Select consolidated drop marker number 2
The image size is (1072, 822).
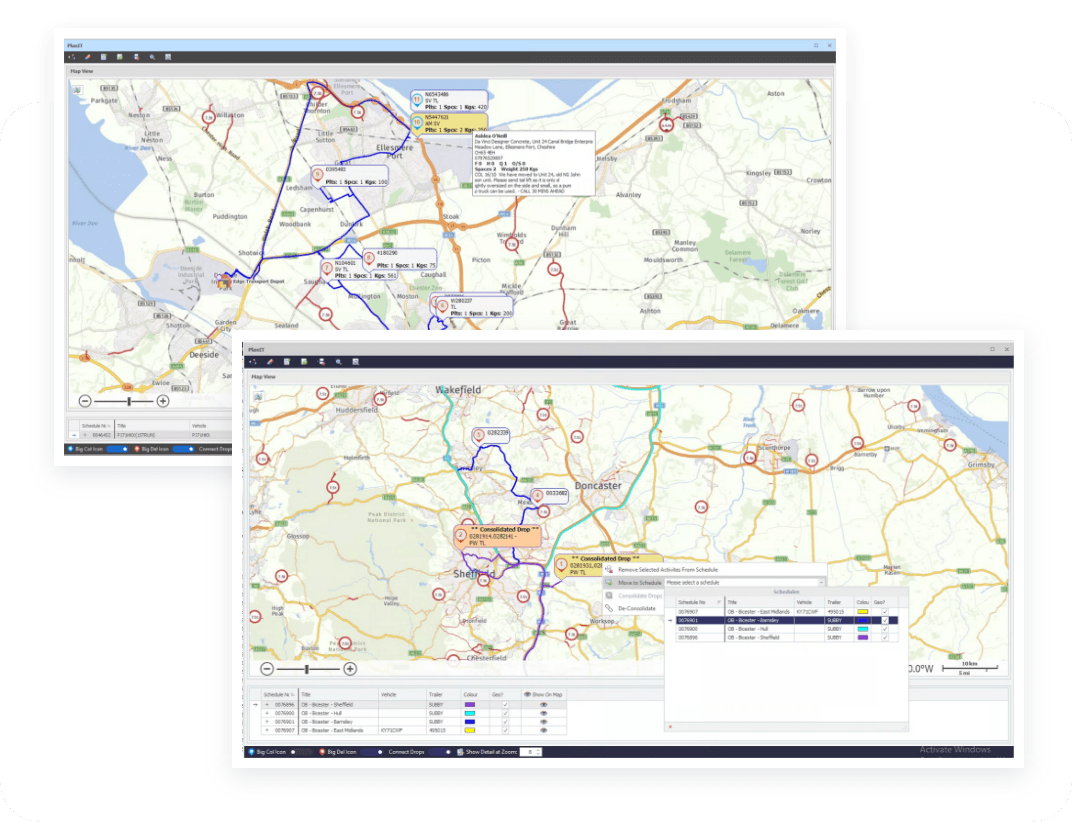(x=461, y=535)
